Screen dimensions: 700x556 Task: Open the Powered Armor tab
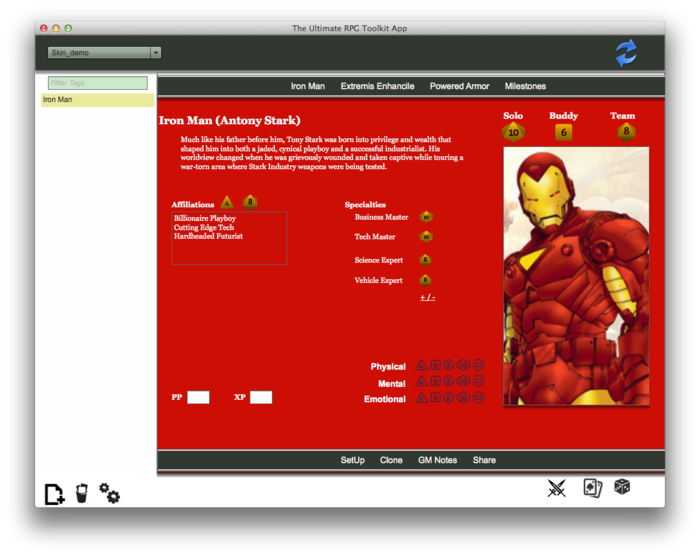pyautogui.click(x=459, y=86)
